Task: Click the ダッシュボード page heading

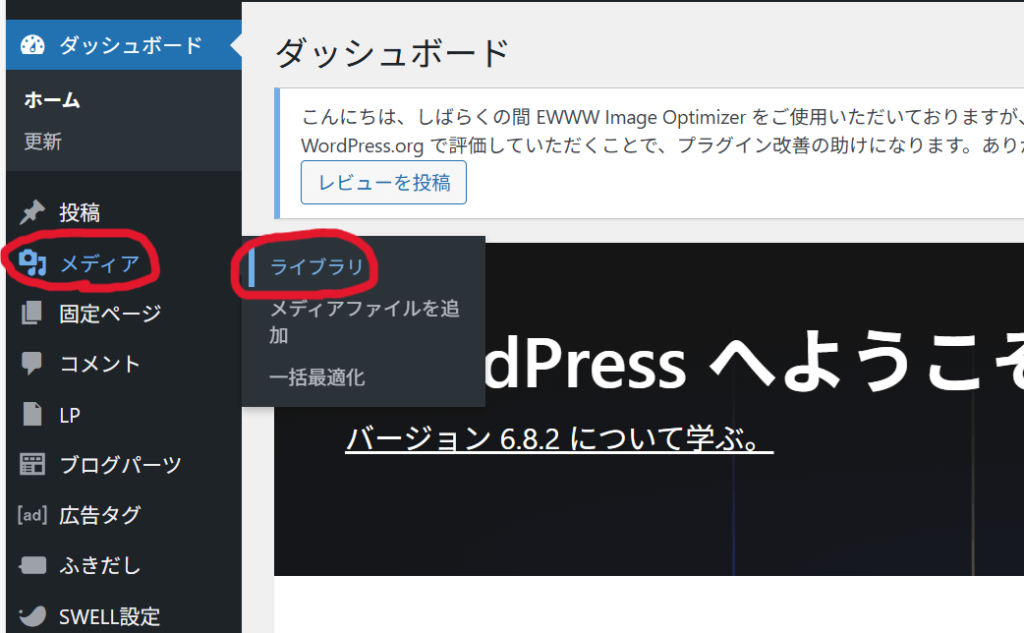Action: [x=392, y=52]
